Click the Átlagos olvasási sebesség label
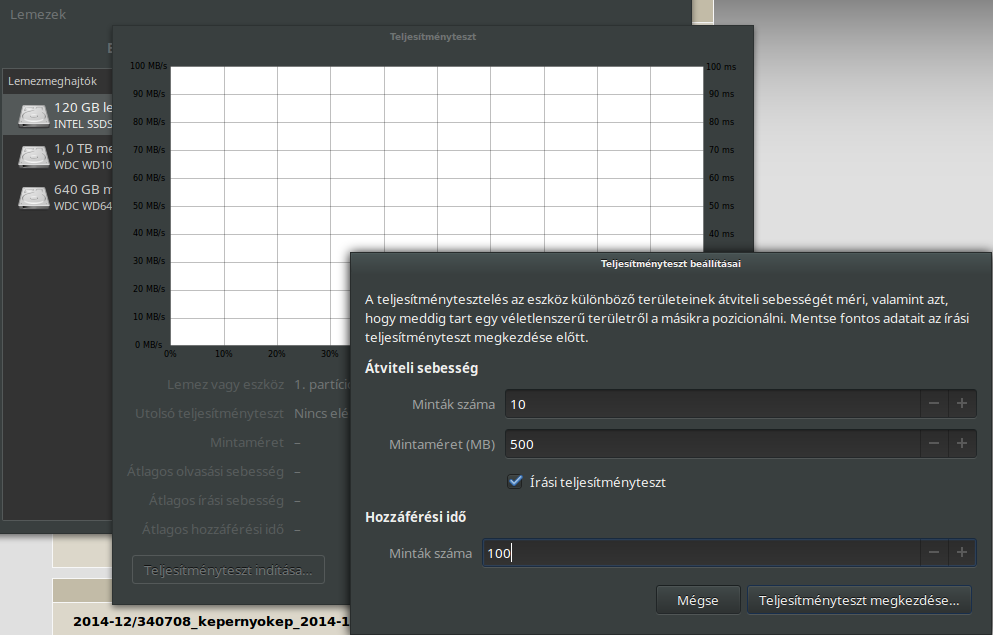The width and height of the screenshot is (993, 635). 205,472
